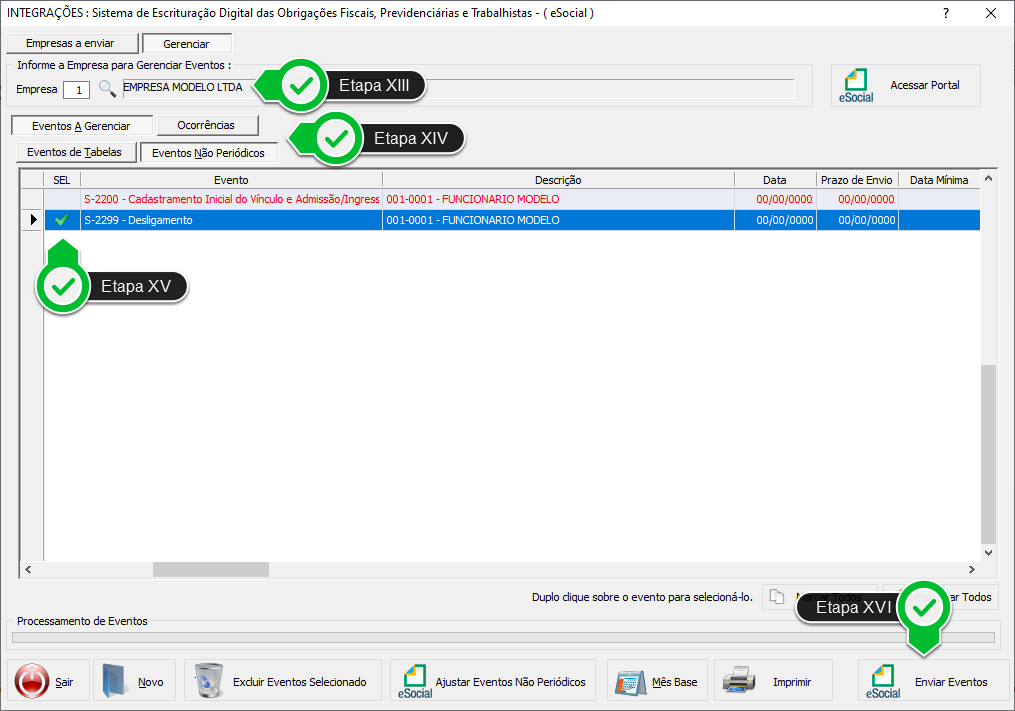Click the Empresa number input field

point(76,90)
